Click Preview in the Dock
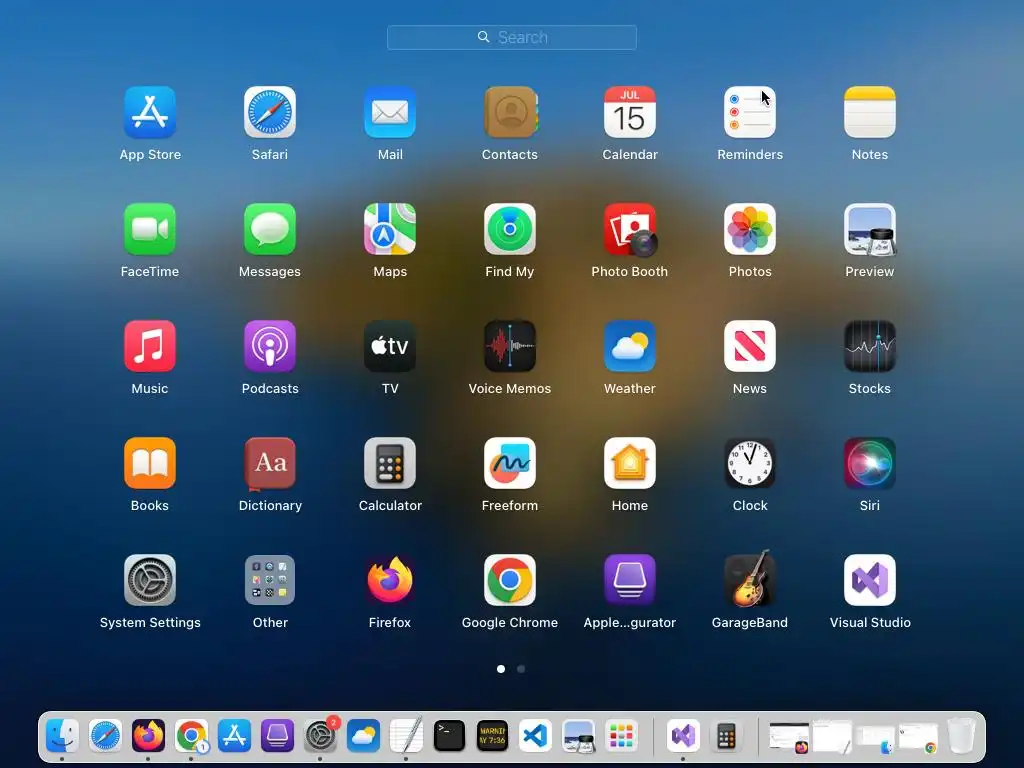Viewport: 1024px width, 768px height. click(579, 736)
